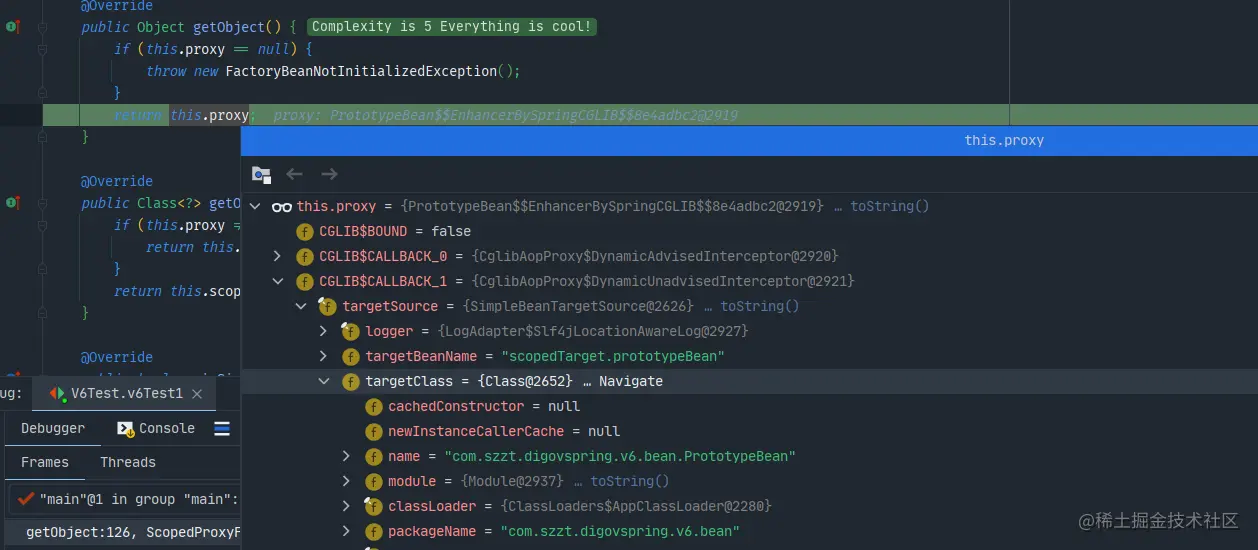Go back with the left arrow in popup toolbar

pyautogui.click(x=294, y=174)
